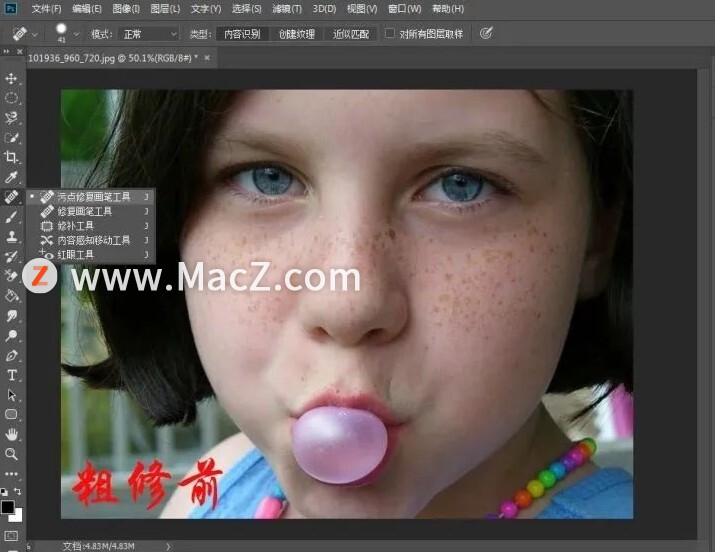This screenshot has width=715, height=552.
Task: Select the Smudge tool
Action: coord(11,315)
